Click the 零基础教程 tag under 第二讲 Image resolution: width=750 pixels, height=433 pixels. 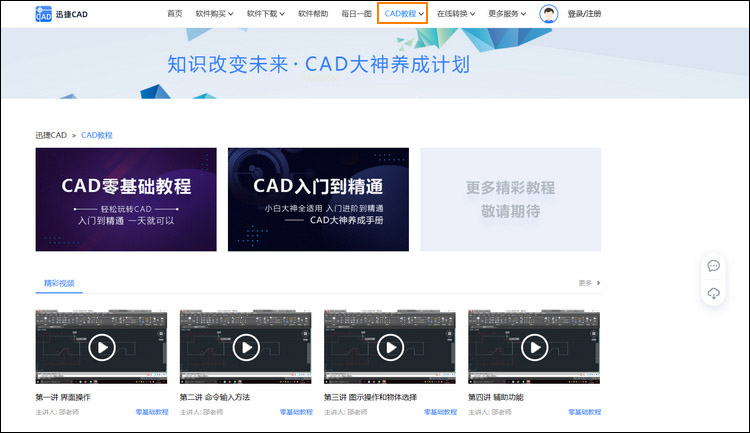pyautogui.click(x=296, y=412)
